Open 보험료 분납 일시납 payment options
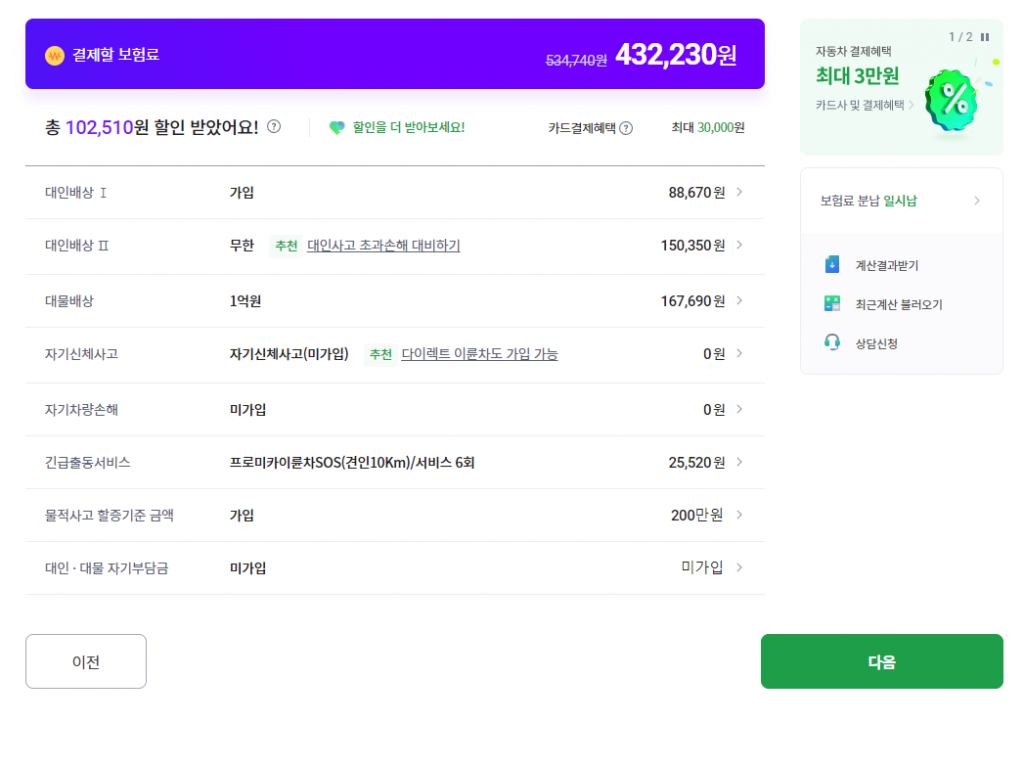 tap(900, 199)
